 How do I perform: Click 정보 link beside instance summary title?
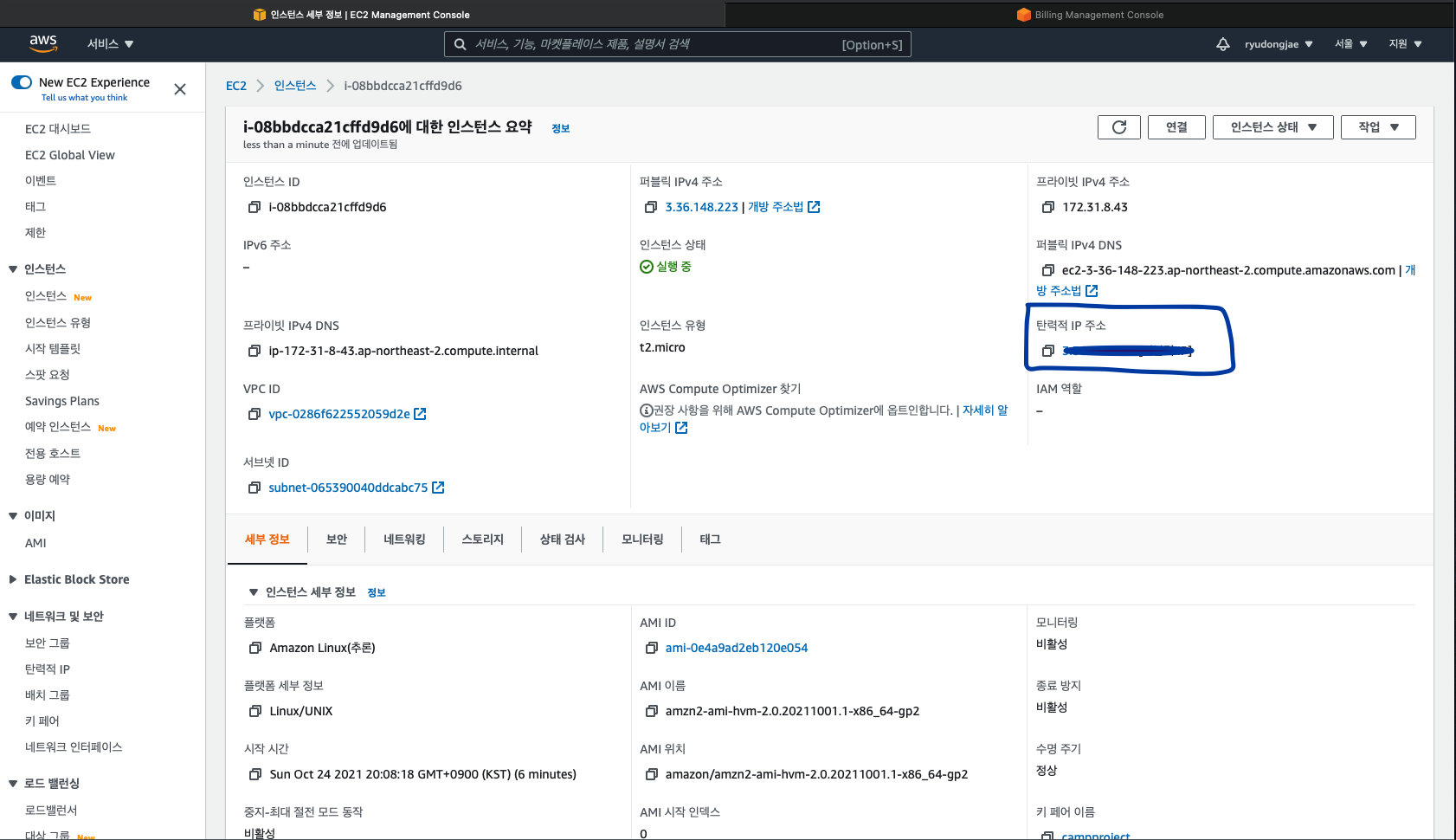tap(561, 128)
